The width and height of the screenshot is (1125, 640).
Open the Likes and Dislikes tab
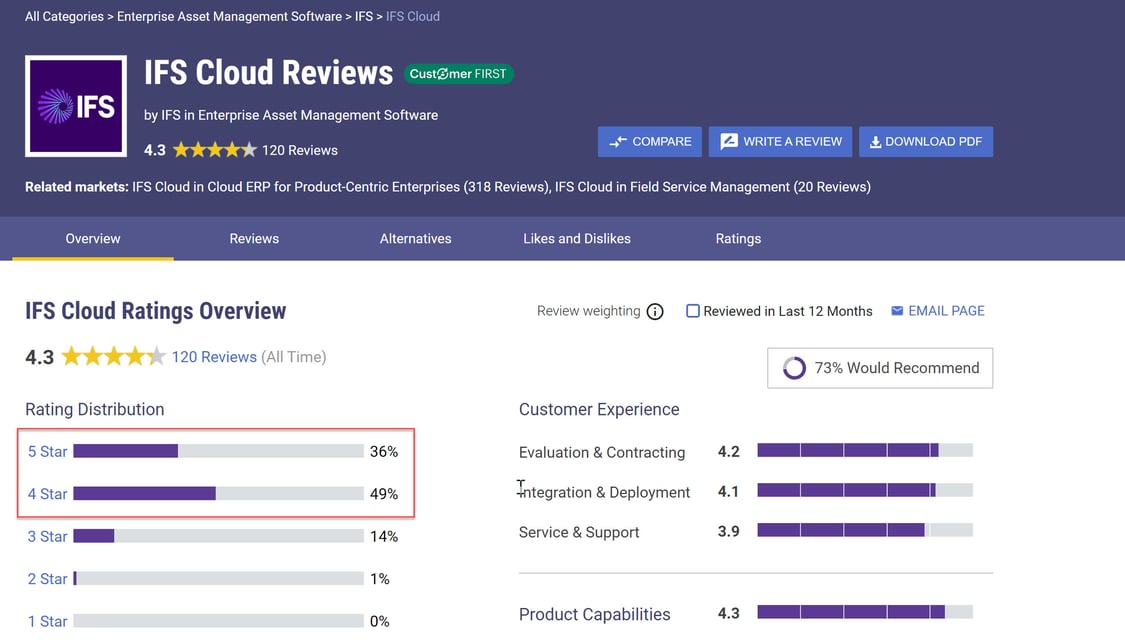(x=577, y=238)
